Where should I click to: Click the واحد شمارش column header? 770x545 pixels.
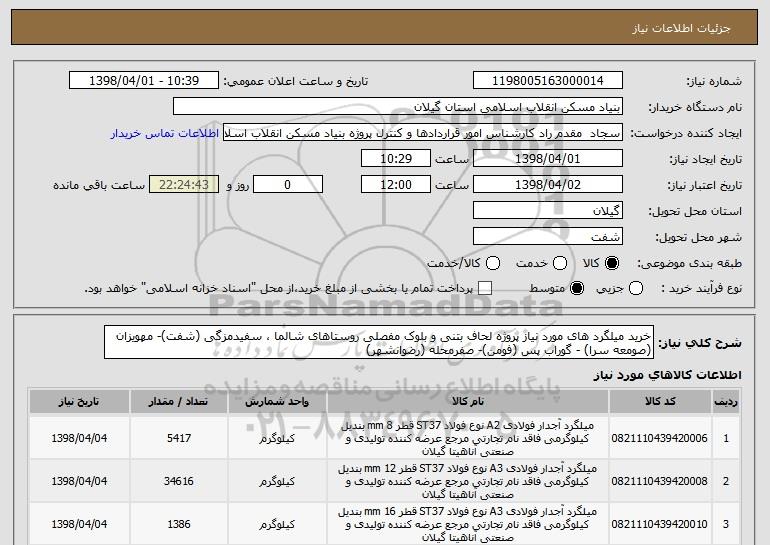tap(277, 402)
